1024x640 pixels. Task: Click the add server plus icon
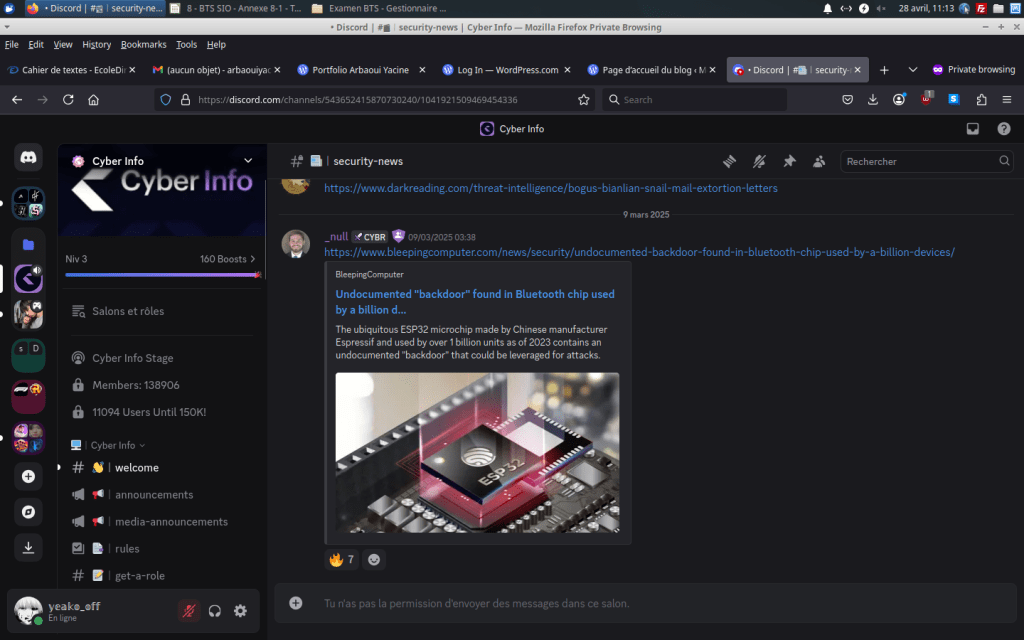pos(28,477)
